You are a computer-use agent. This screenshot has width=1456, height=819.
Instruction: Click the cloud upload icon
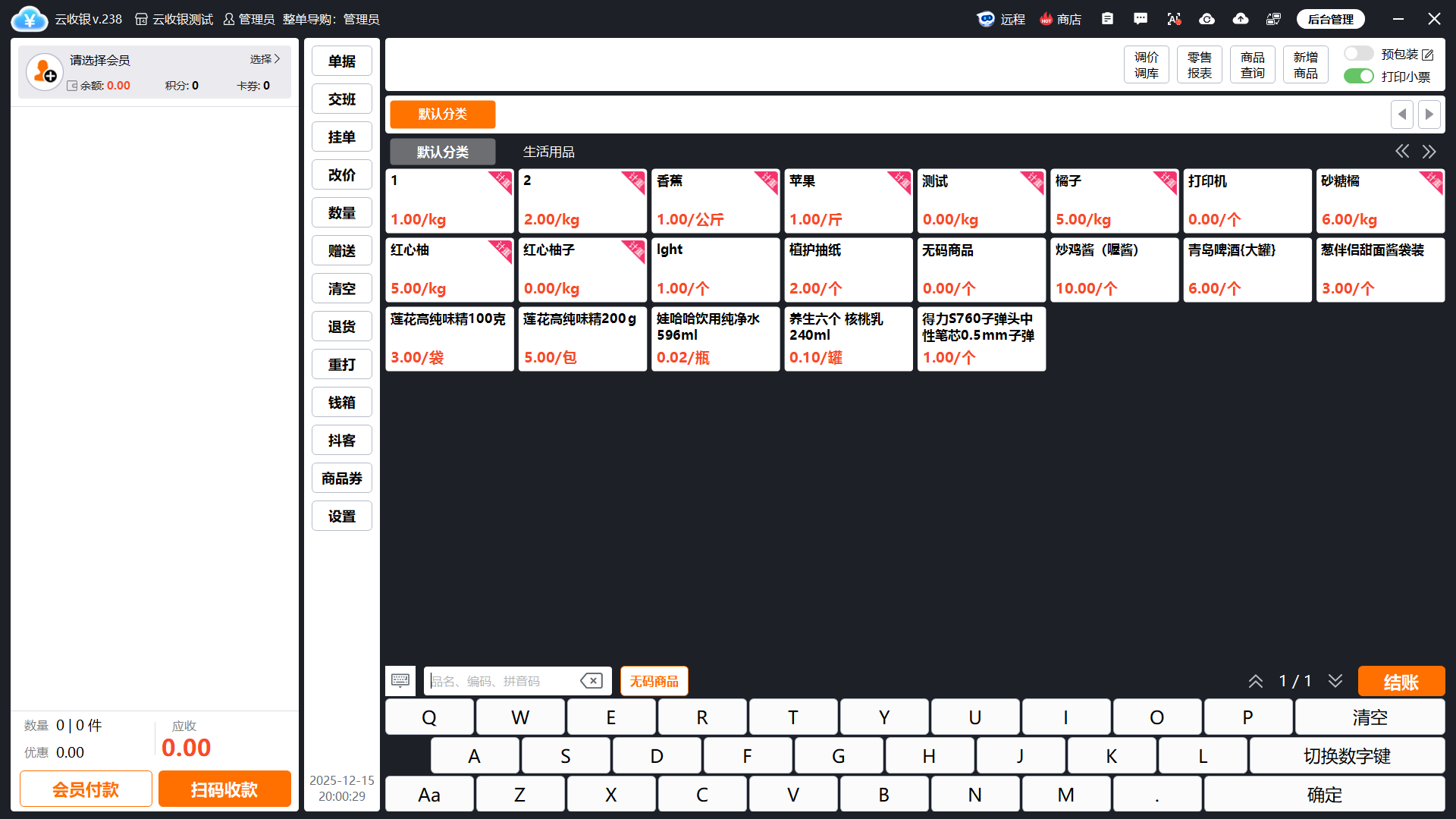1241,19
